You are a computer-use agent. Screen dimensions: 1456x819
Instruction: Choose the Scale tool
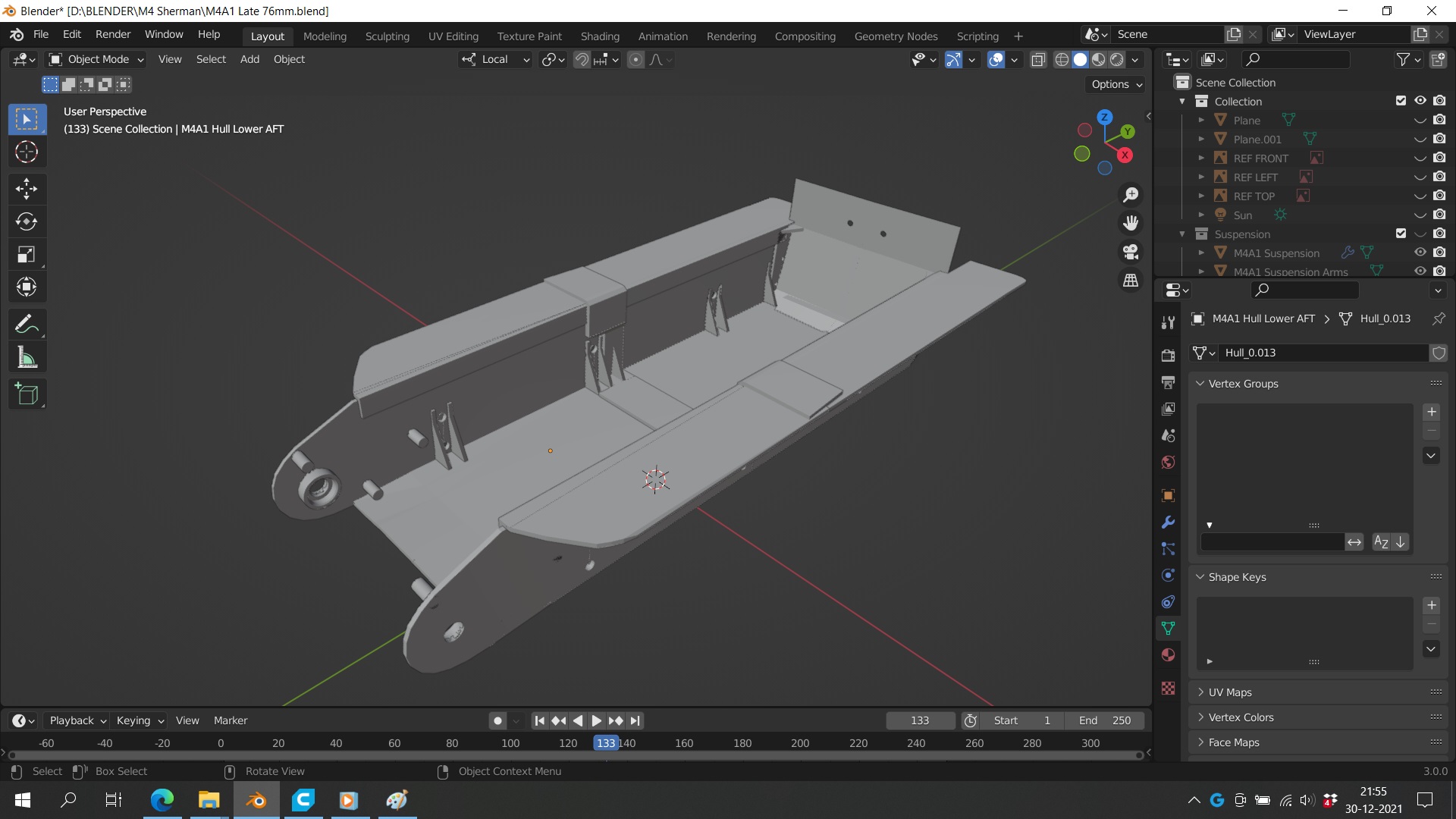coord(27,255)
